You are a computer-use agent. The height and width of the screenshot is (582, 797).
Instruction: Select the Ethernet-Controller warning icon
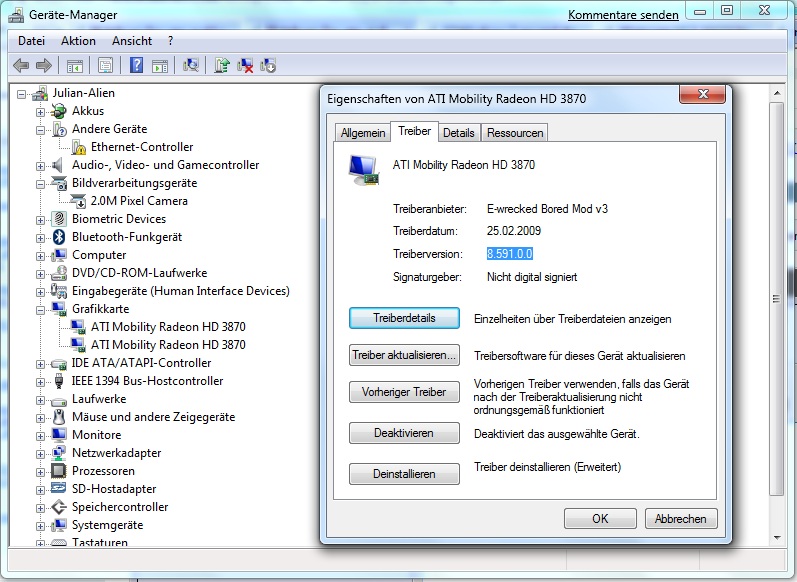(78, 147)
